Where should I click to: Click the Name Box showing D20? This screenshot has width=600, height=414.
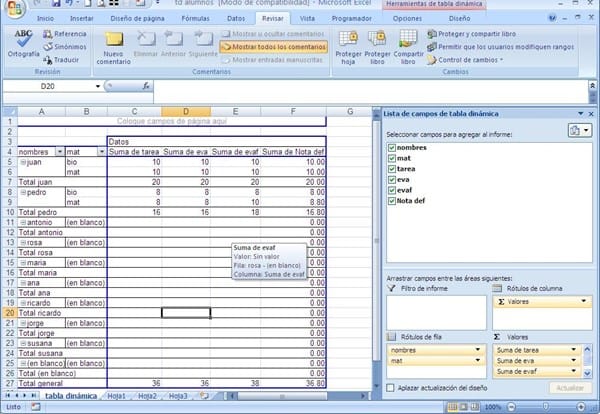(48, 86)
